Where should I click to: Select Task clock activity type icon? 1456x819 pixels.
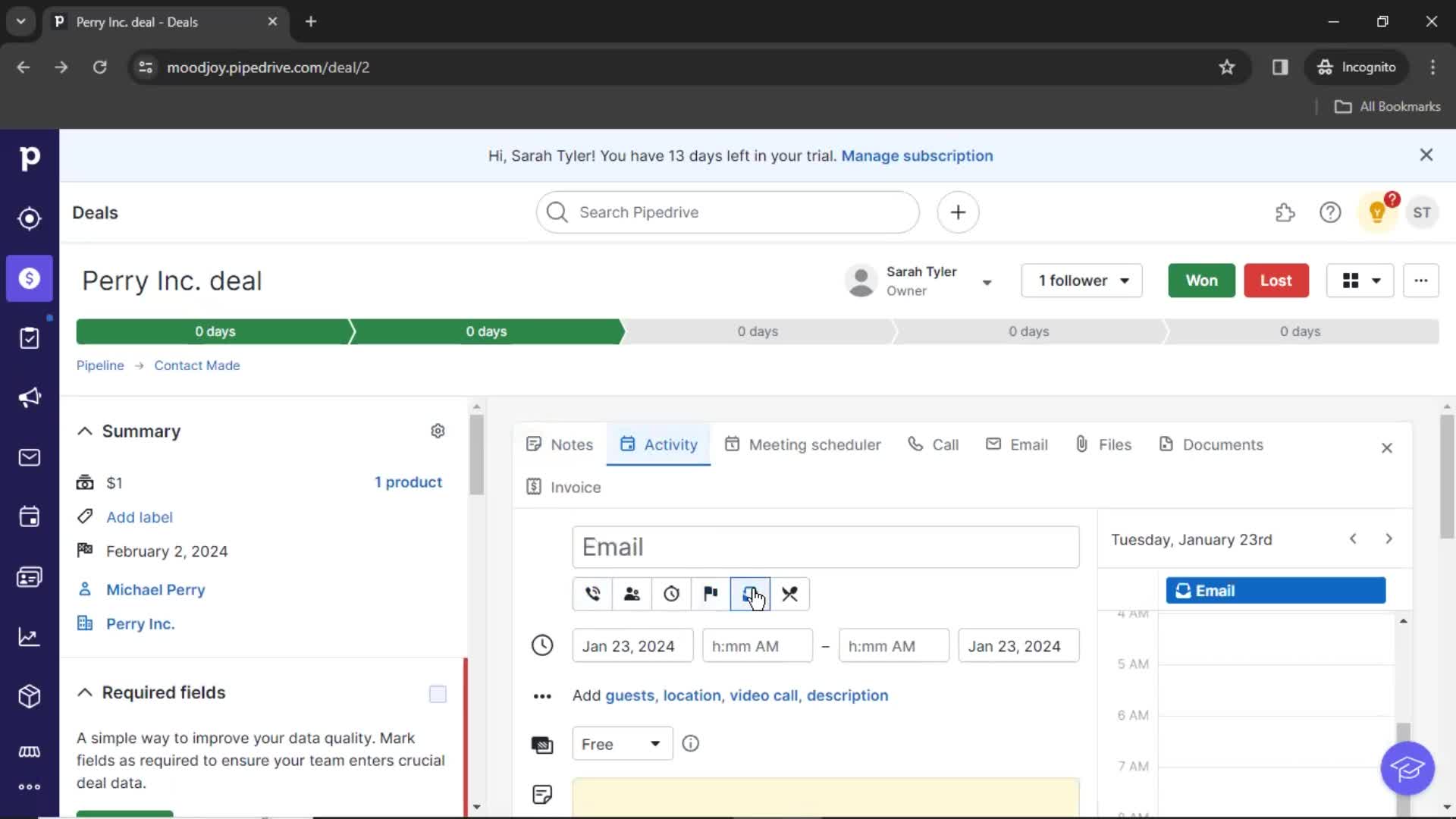coord(671,594)
